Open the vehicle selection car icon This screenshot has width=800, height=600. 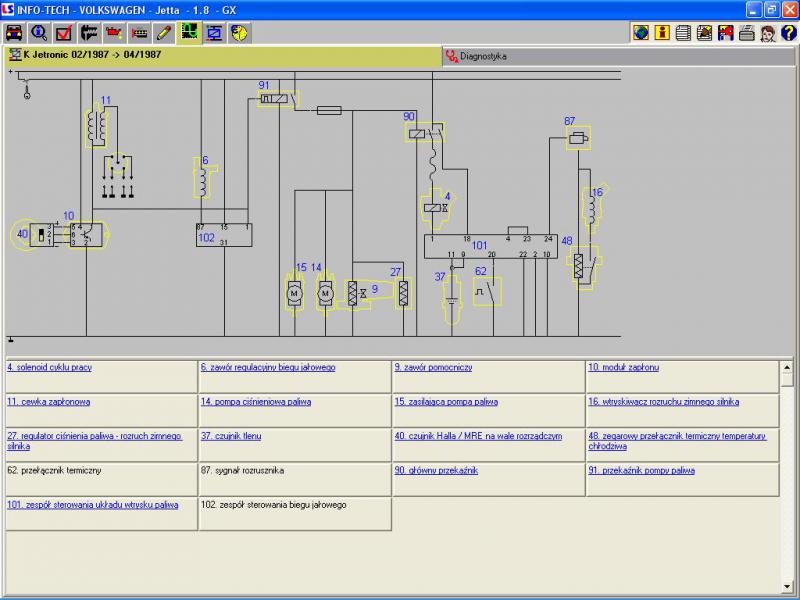[x=14, y=33]
